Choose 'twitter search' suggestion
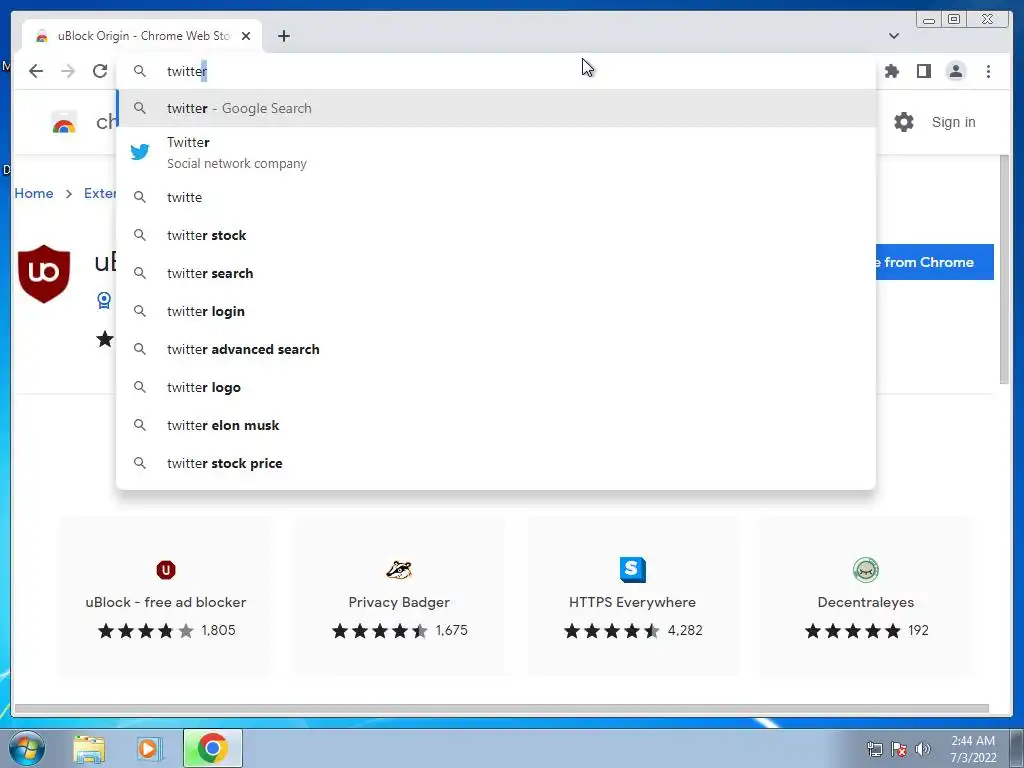 pyautogui.click(x=496, y=273)
